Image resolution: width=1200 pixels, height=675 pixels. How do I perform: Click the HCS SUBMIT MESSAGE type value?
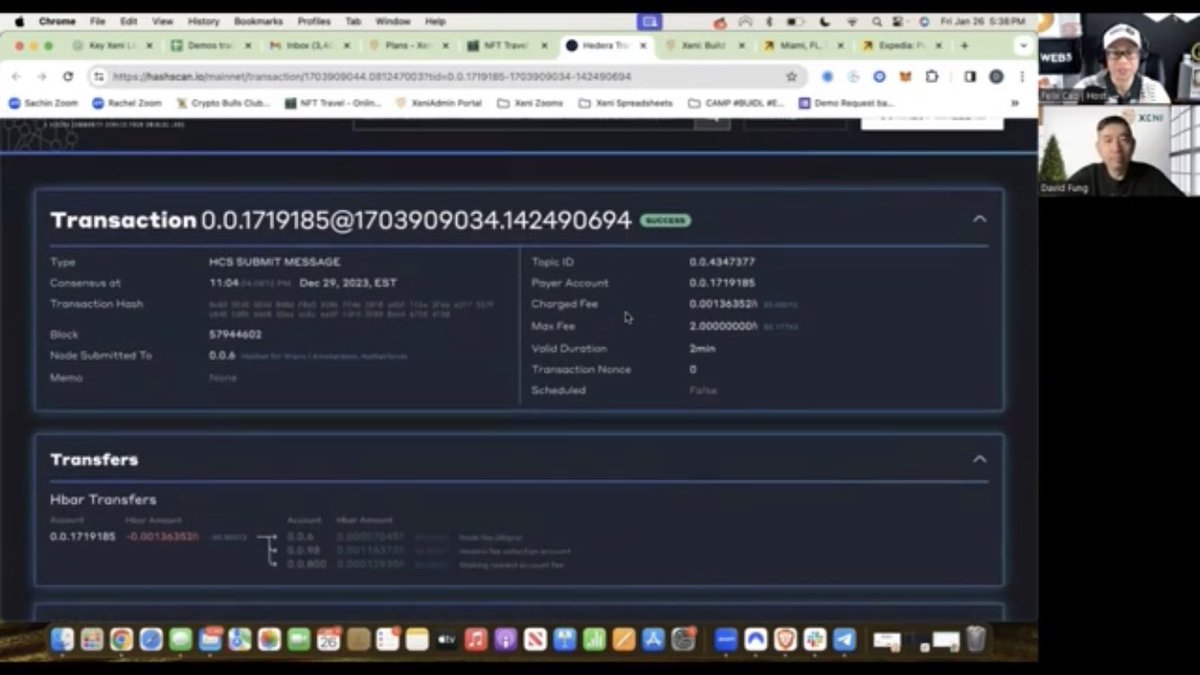pos(274,262)
